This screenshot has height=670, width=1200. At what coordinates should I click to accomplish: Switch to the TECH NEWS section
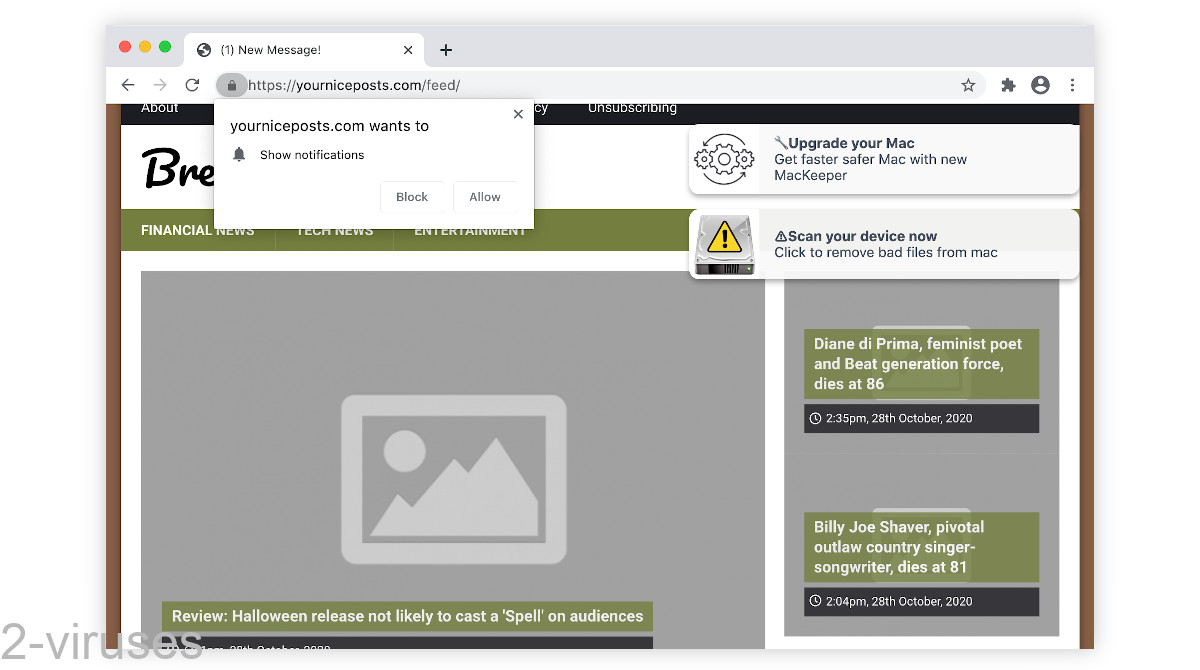[x=333, y=230]
